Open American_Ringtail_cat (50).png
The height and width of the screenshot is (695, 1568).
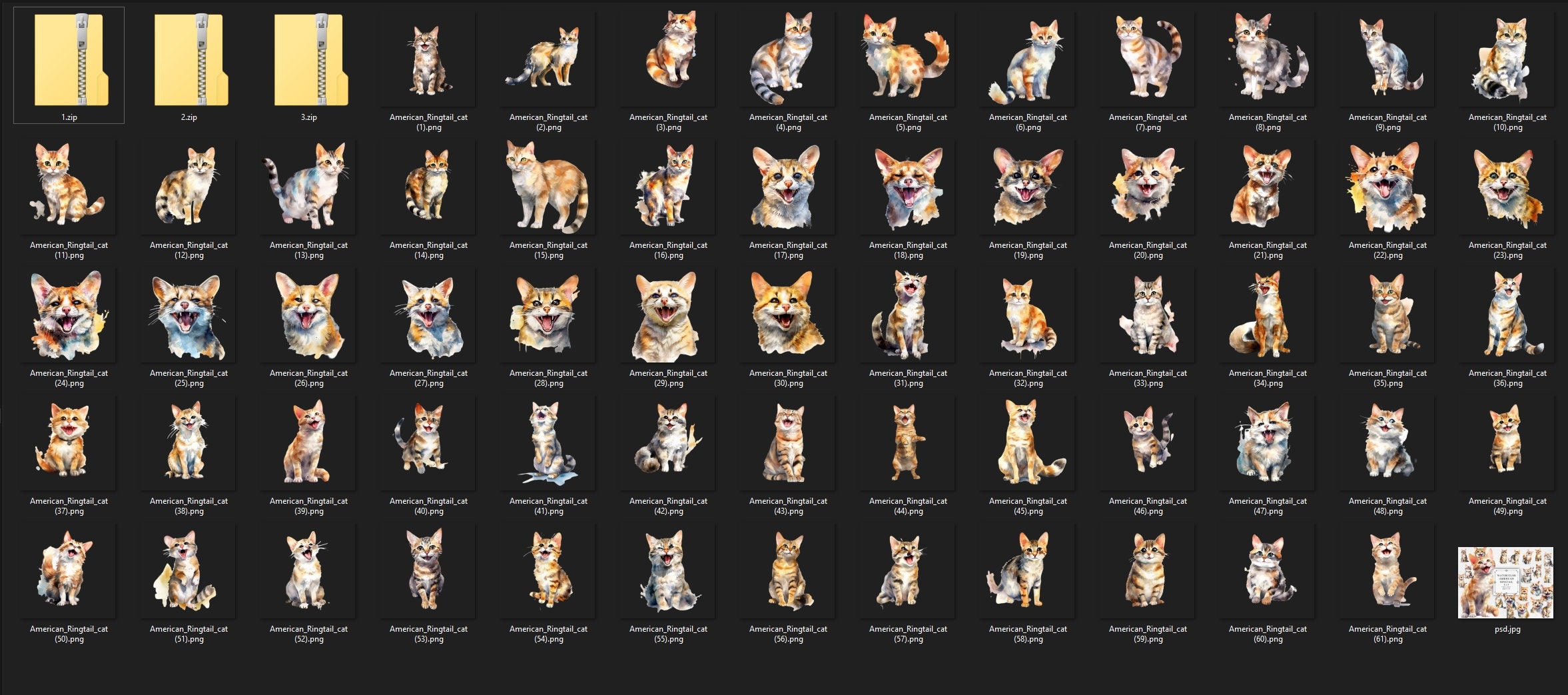click(69, 570)
